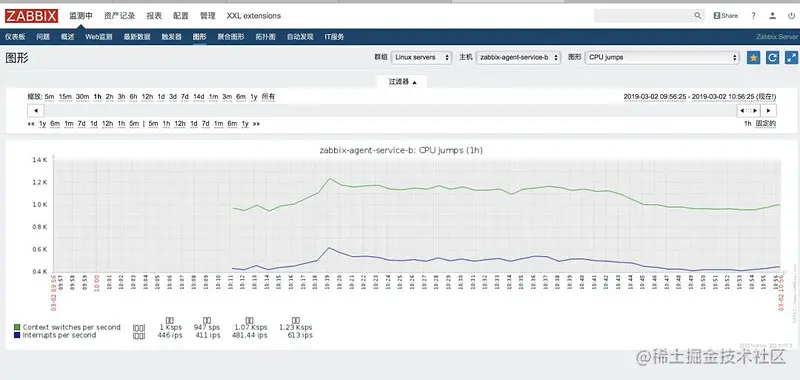Image resolution: width=800 pixels, height=380 pixels.
Task: Switch to fullscreen with the expand icon
Action: [791, 58]
